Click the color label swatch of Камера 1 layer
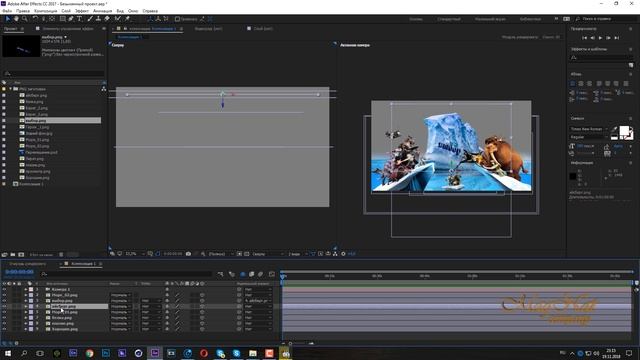Screen dimensions: 640x360 point(31,289)
